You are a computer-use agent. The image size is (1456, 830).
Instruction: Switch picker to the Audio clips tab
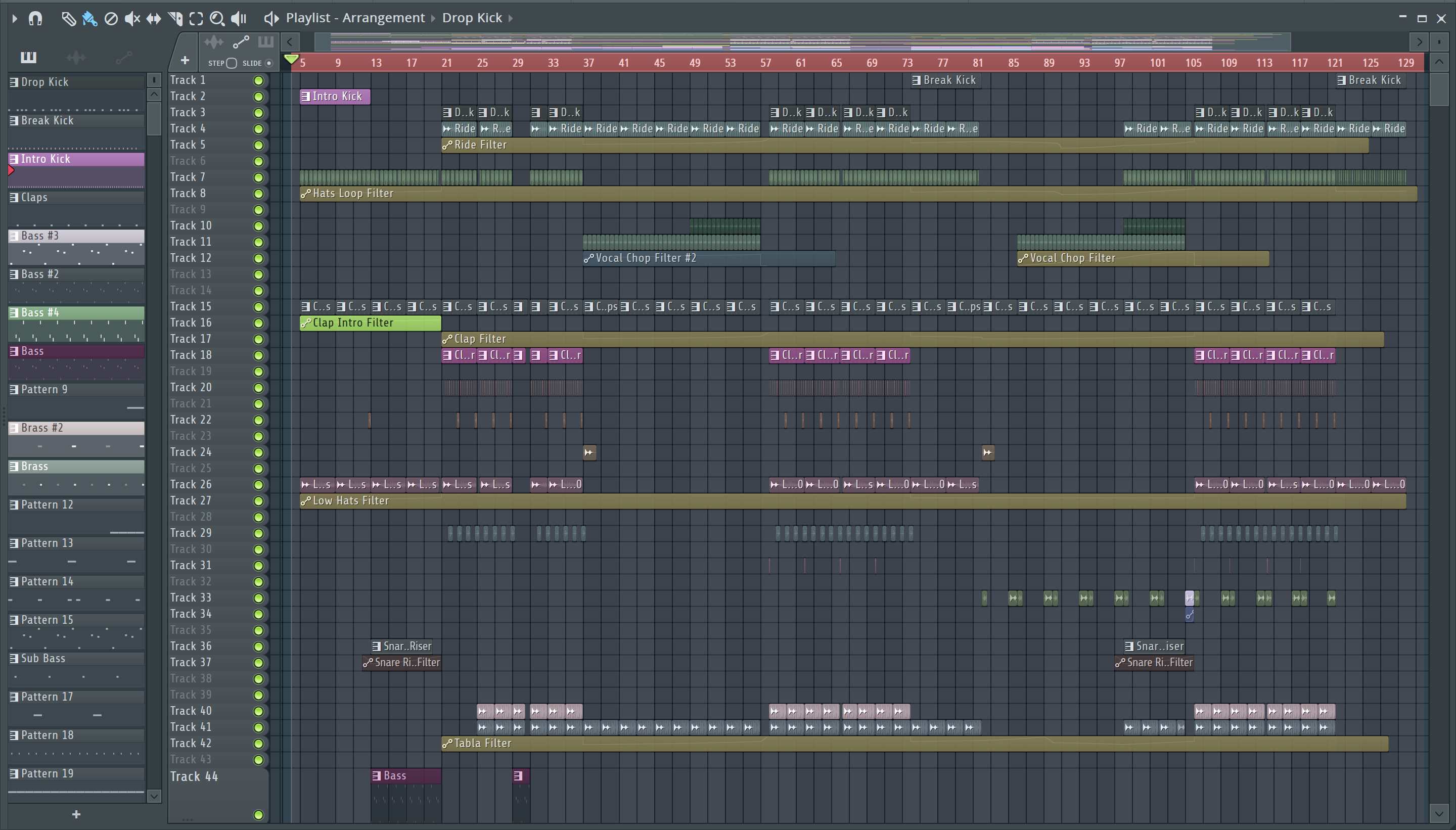pyautogui.click(x=76, y=57)
